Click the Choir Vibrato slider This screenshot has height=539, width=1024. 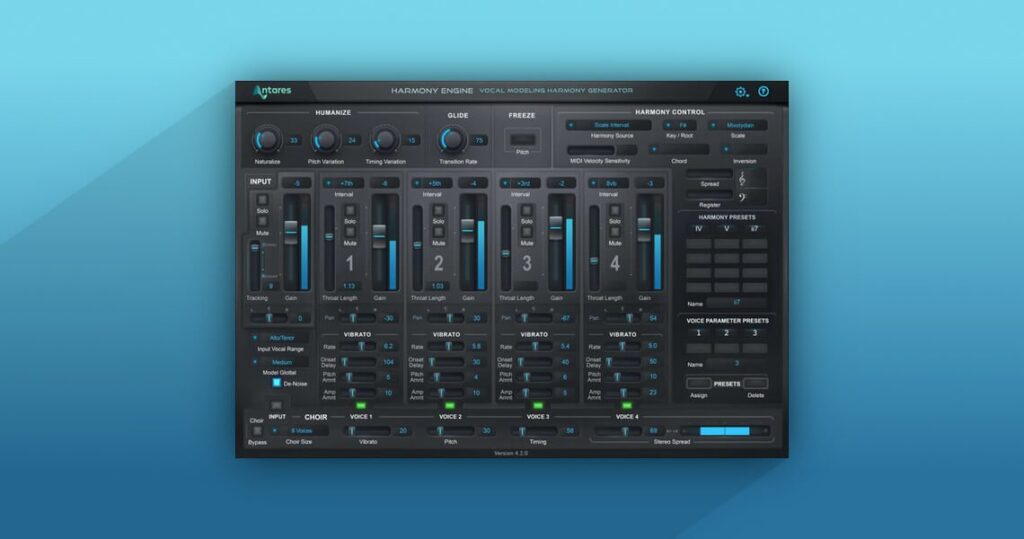coord(368,431)
